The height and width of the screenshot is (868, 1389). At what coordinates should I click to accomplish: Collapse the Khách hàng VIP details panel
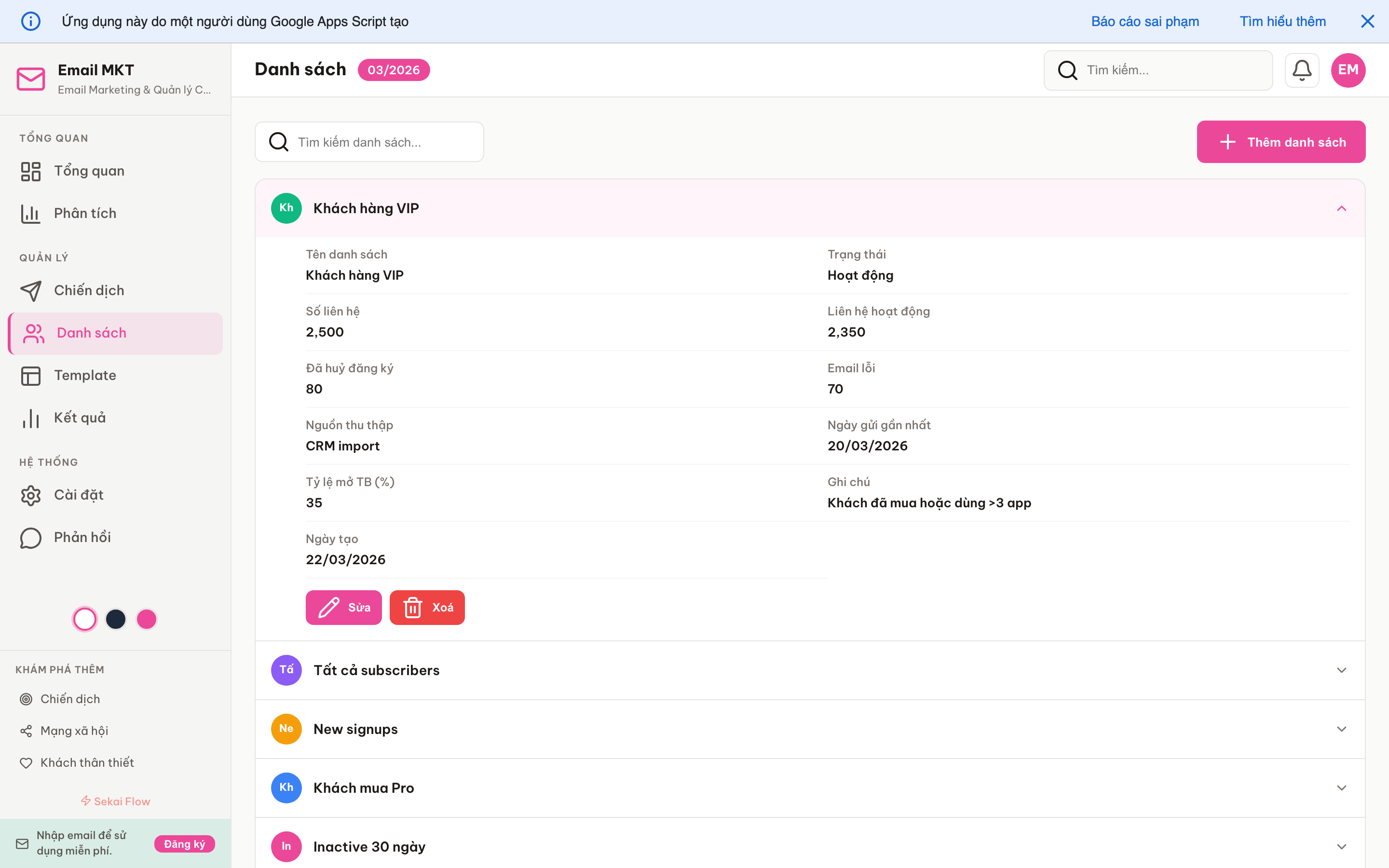click(x=1341, y=208)
